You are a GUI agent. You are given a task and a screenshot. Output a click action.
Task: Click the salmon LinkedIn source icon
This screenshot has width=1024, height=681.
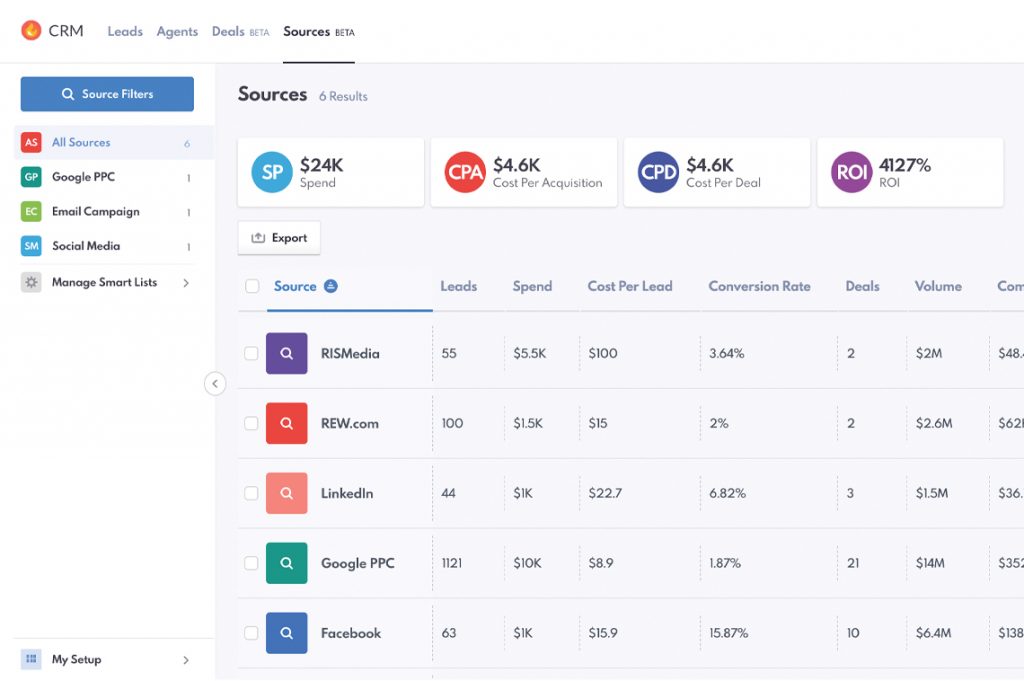[286, 494]
